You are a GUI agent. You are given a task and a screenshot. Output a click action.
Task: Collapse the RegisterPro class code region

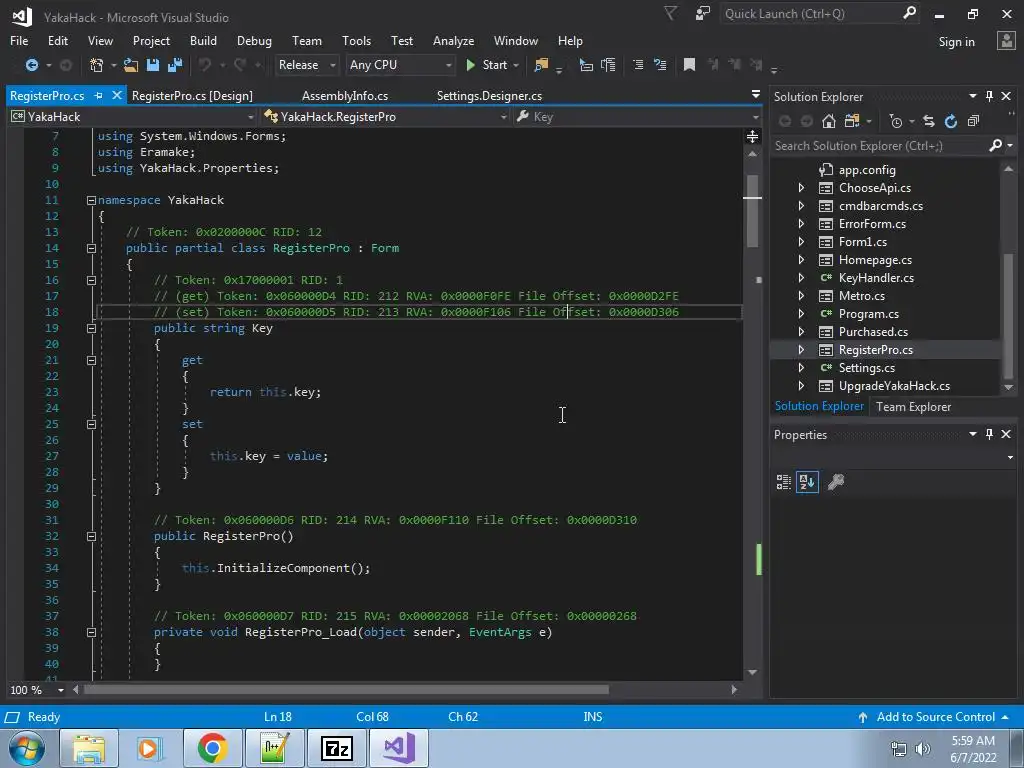click(91, 248)
